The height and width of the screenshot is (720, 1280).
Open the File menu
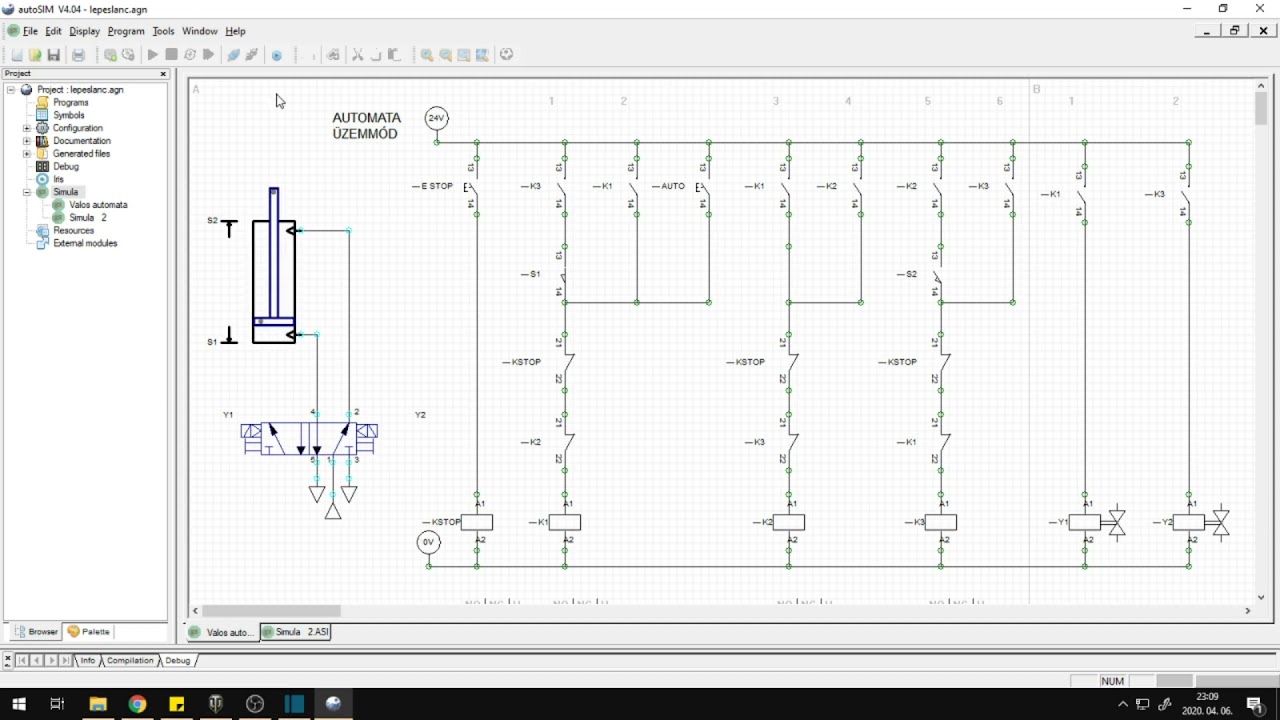[30, 31]
